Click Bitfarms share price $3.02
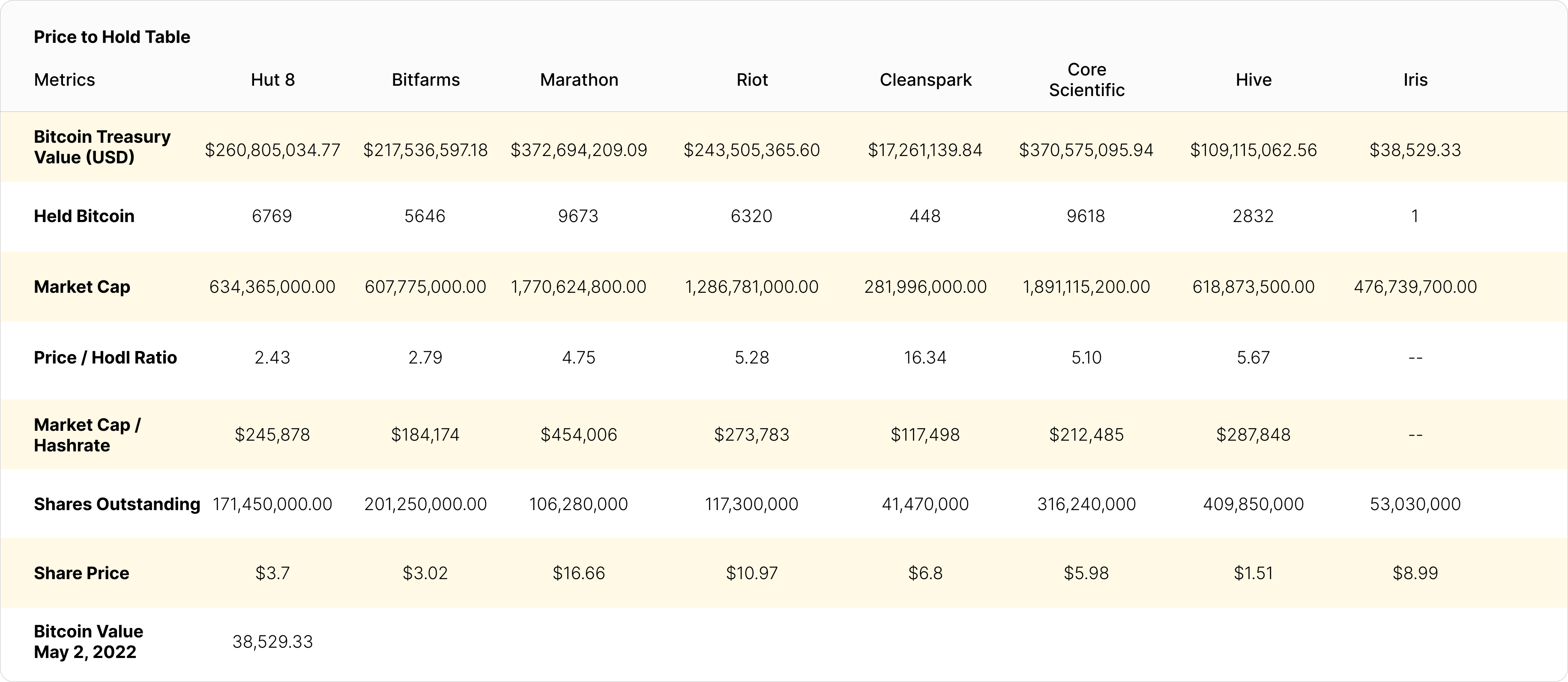This screenshot has height=682, width=1568. (x=425, y=573)
